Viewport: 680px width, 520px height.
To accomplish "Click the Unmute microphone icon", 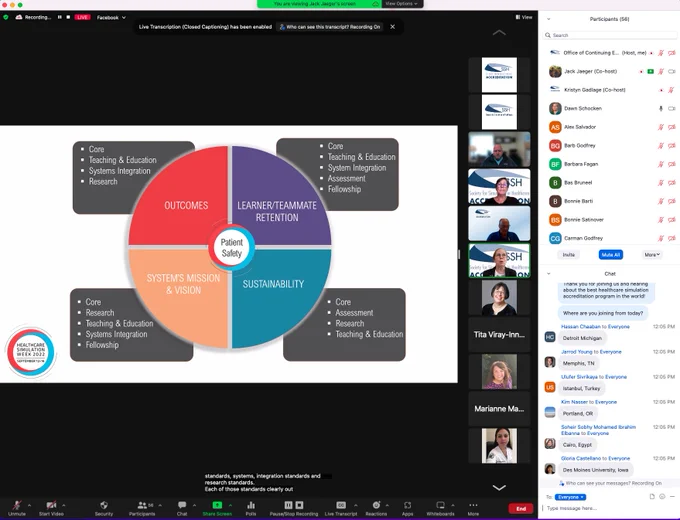I will (x=17, y=505).
